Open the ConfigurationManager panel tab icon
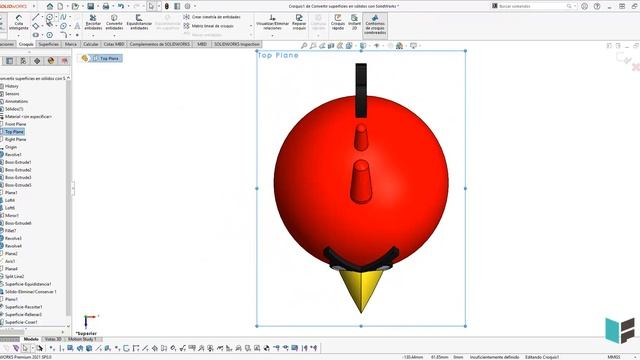 (23, 61)
